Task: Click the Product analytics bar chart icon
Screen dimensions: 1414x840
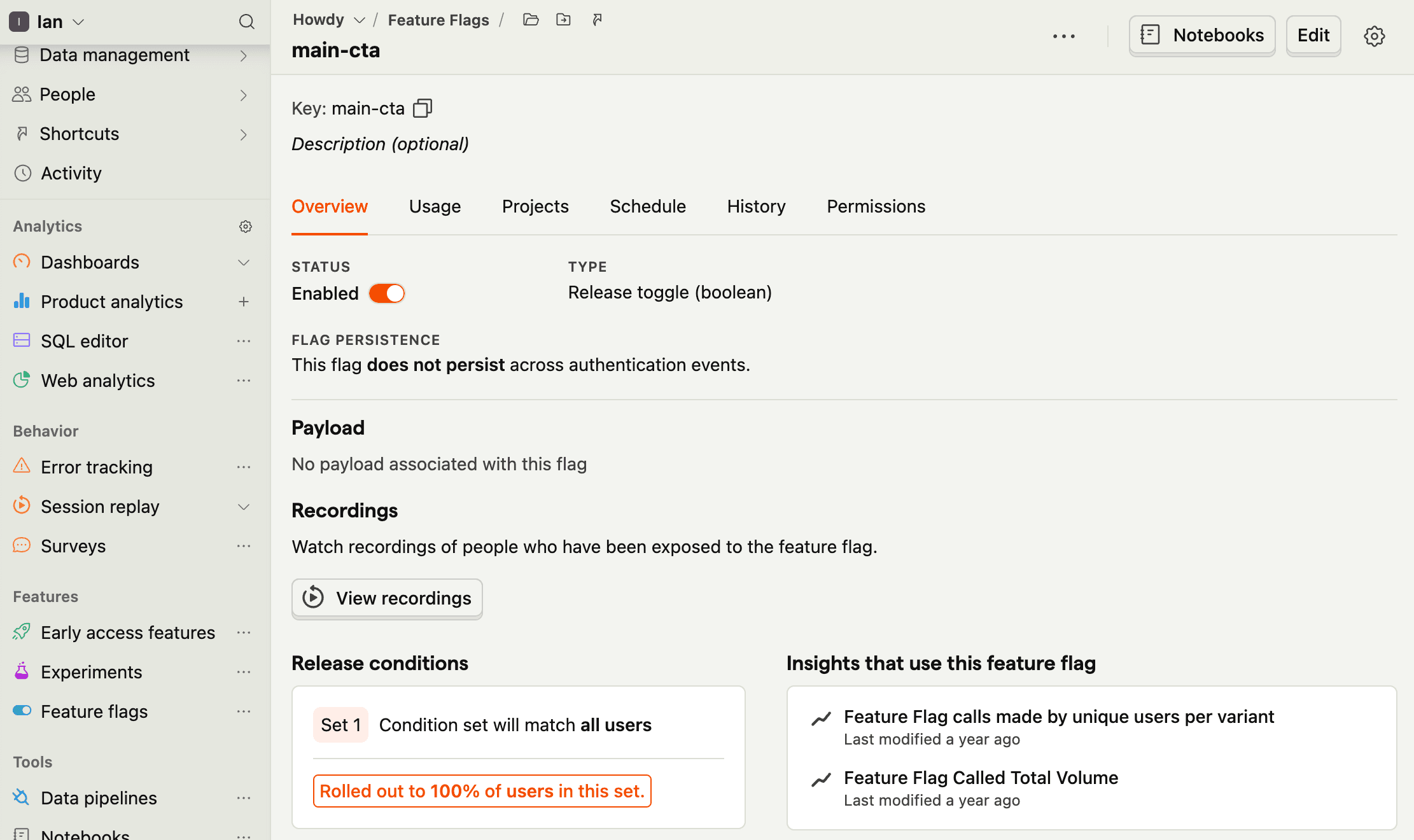Action: [22, 301]
